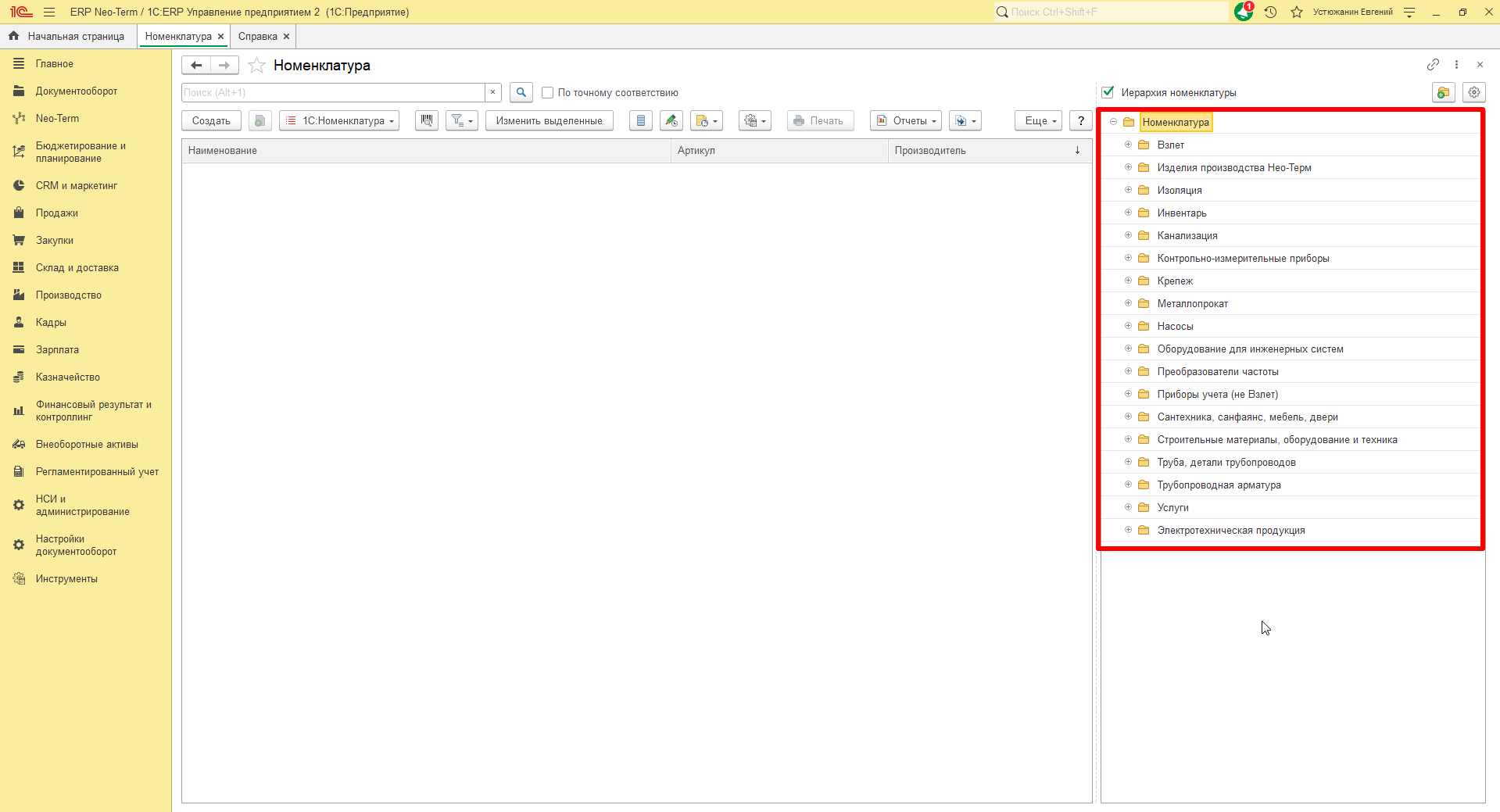1500x812 pixels.
Task: Switch to the Справка tab
Action: click(258, 36)
